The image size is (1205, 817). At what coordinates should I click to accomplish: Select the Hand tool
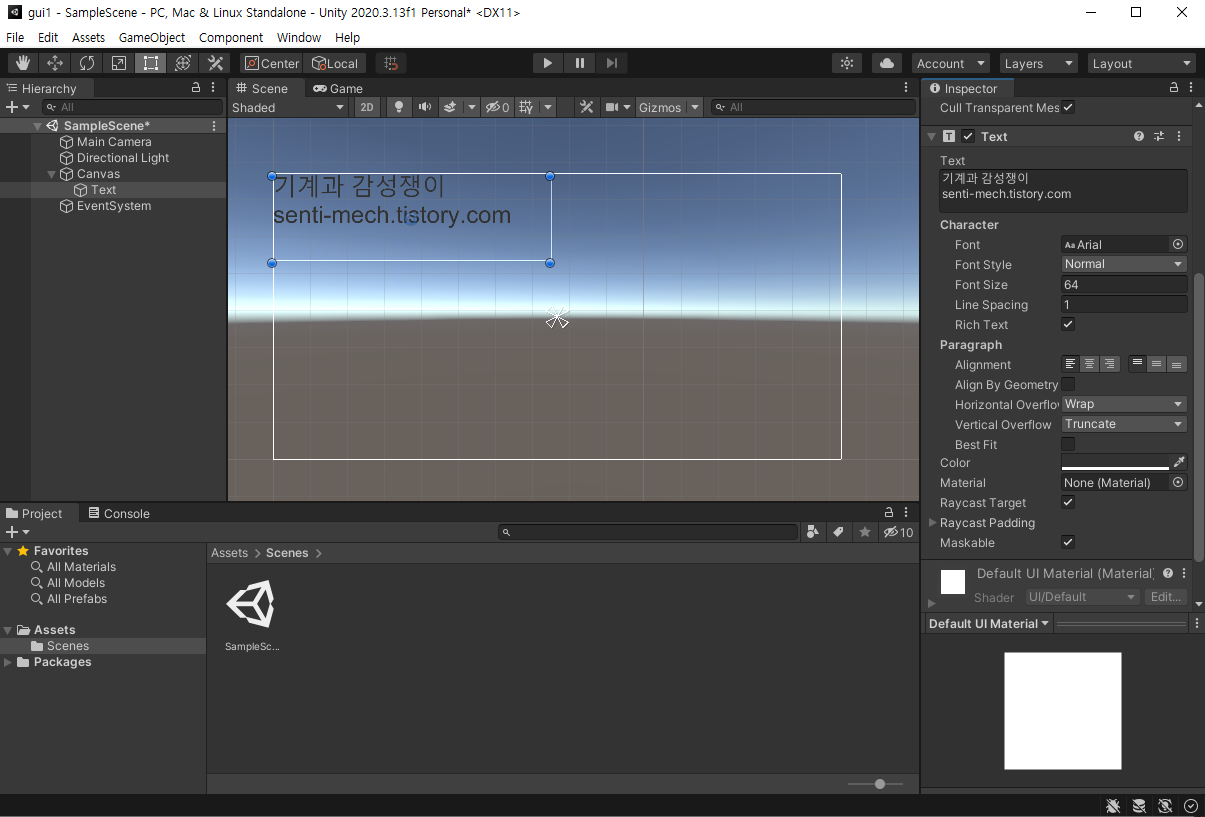(x=23, y=63)
